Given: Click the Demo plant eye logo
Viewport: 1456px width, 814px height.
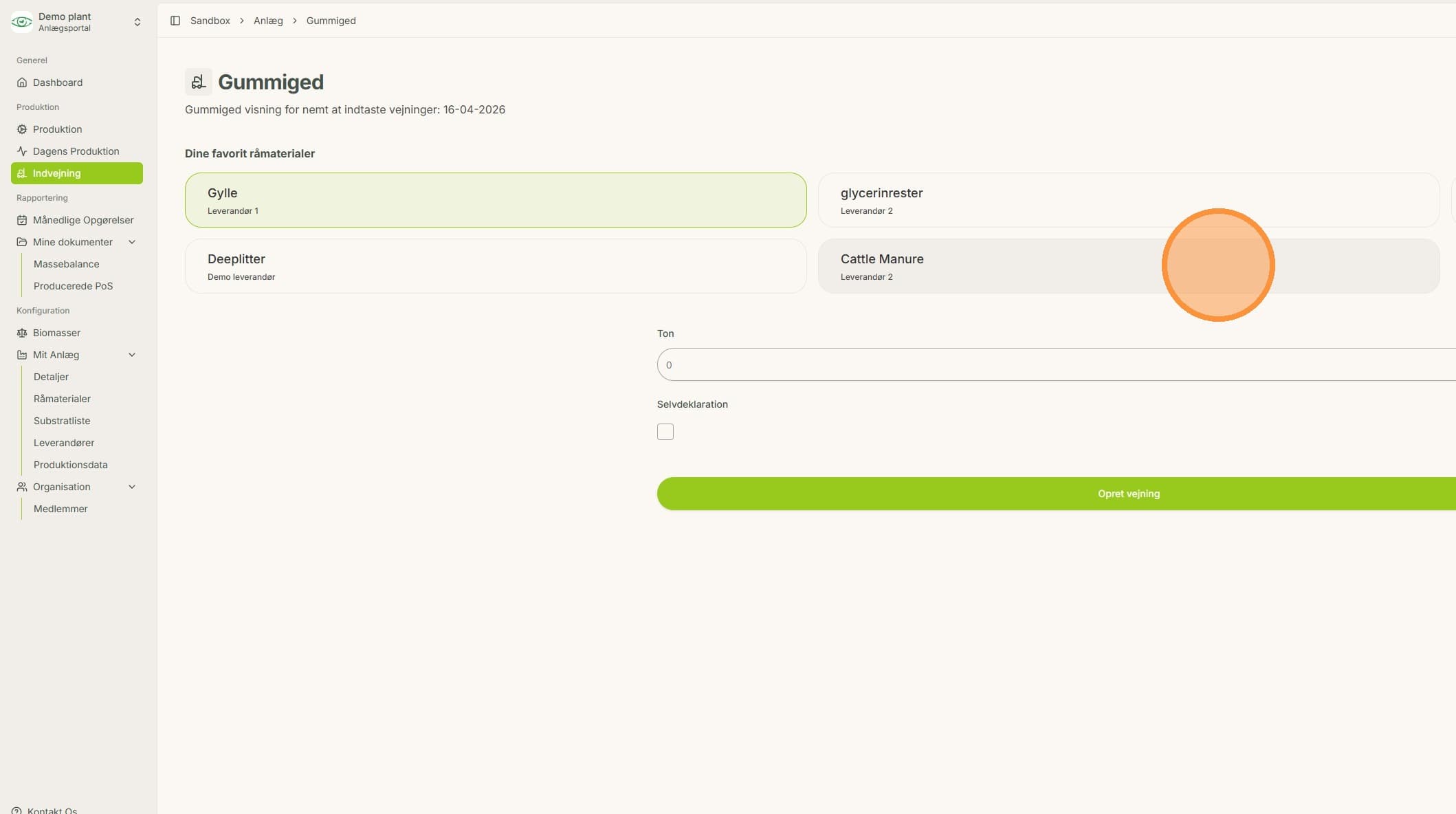Looking at the screenshot, I should click(22, 22).
